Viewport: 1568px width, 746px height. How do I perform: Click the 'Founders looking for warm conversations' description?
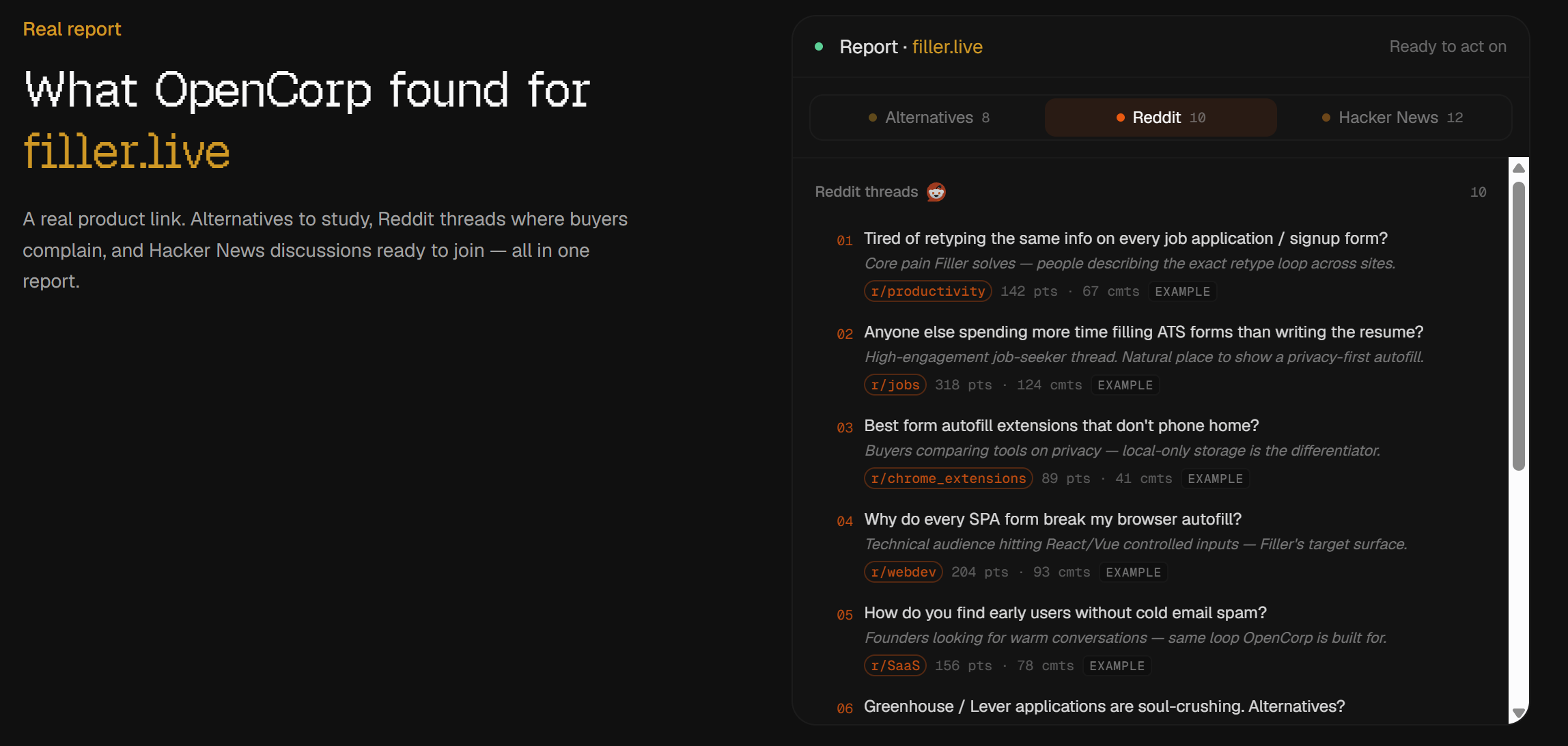[x=1125, y=638]
